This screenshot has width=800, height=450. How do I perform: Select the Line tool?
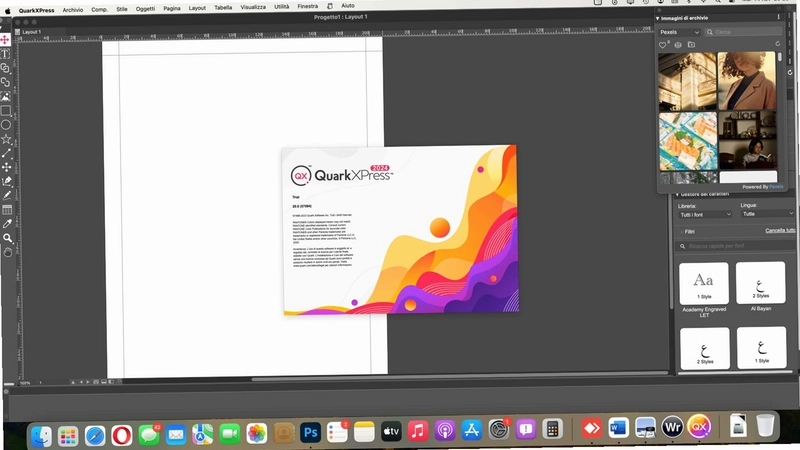[x=6, y=153]
